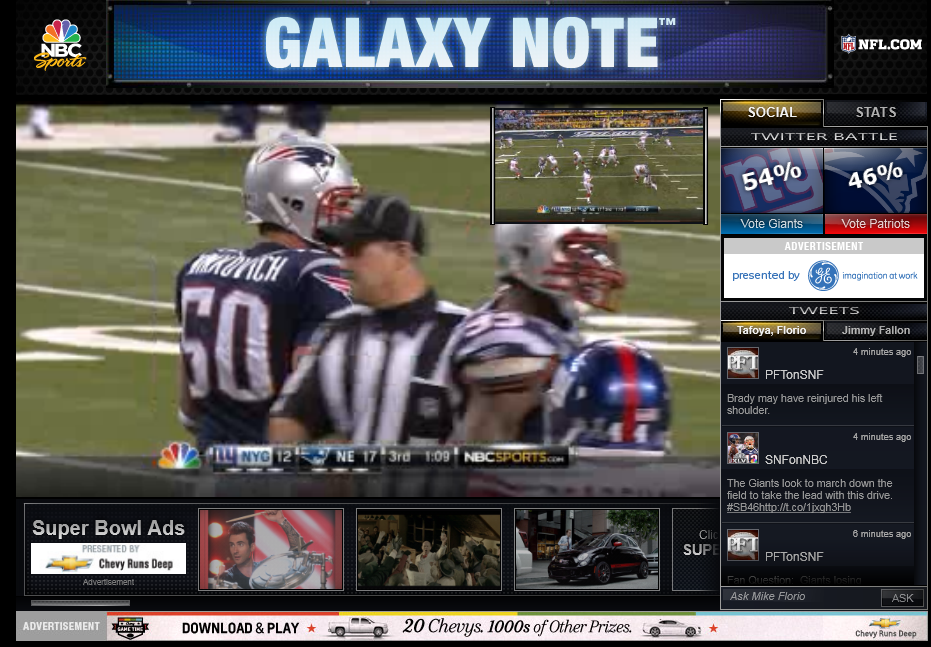This screenshot has height=647, width=931.
Task: Open the NFL.COM logo link
Action: coord(881,44)
